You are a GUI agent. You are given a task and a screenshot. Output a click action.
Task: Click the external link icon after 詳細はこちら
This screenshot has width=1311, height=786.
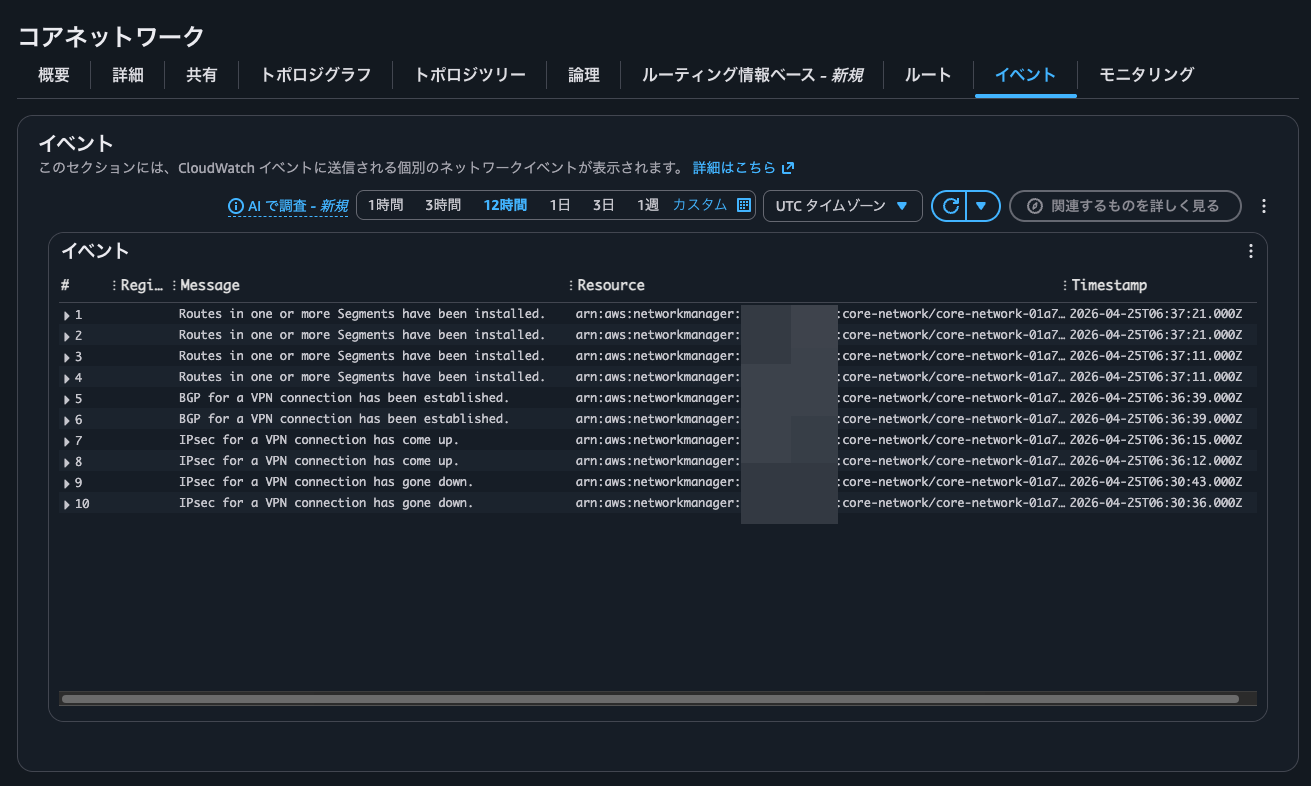(x=789, y=167)
